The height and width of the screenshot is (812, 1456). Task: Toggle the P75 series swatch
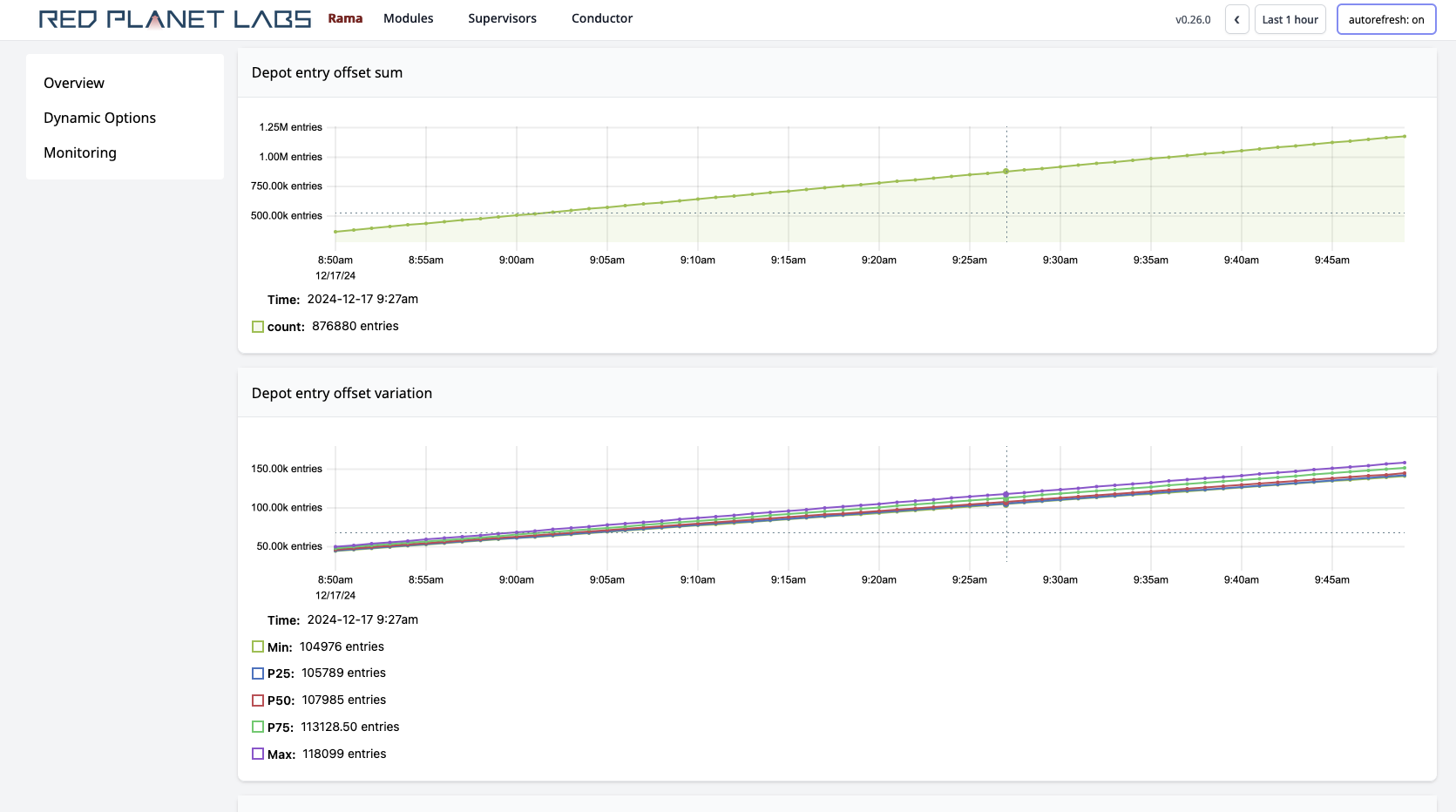tap(258, 727)
